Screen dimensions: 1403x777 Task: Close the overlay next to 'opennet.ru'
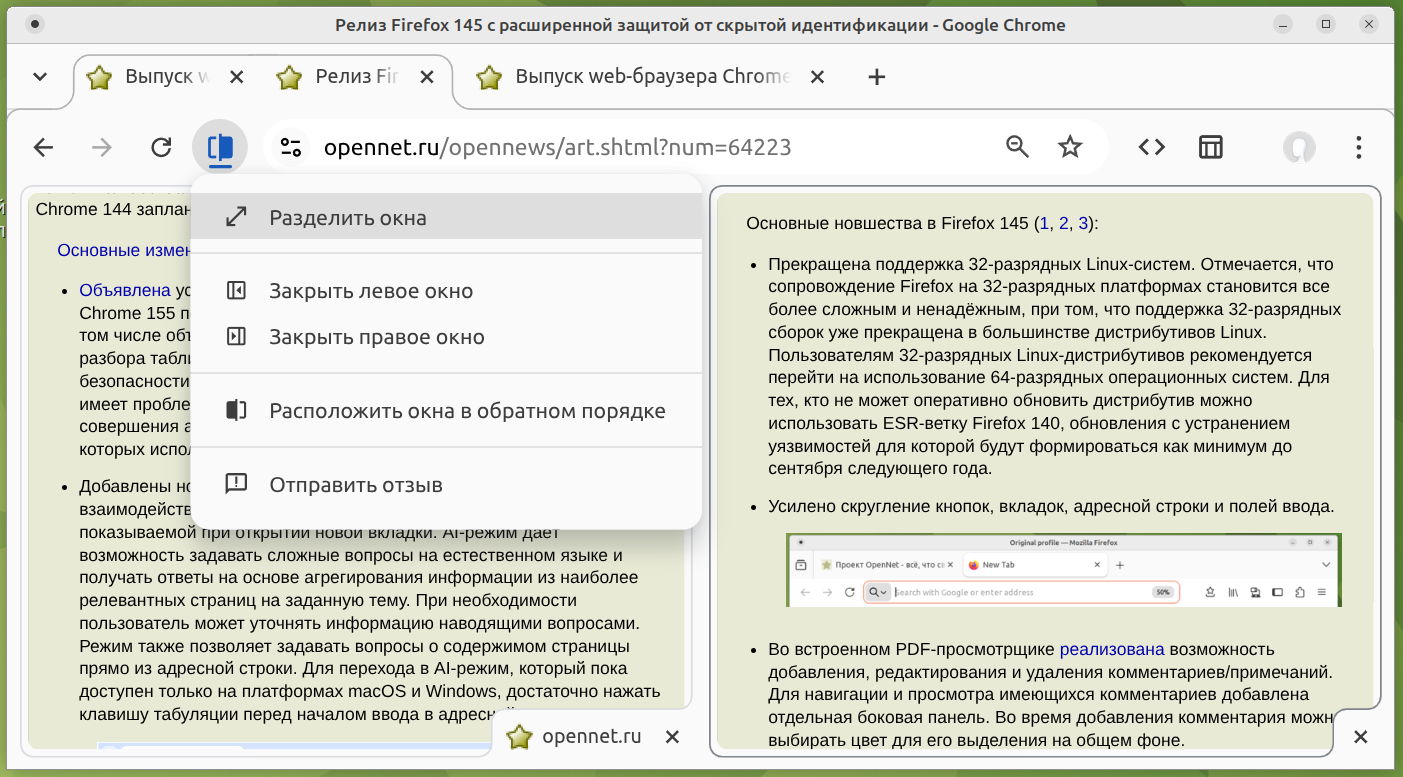672,737
